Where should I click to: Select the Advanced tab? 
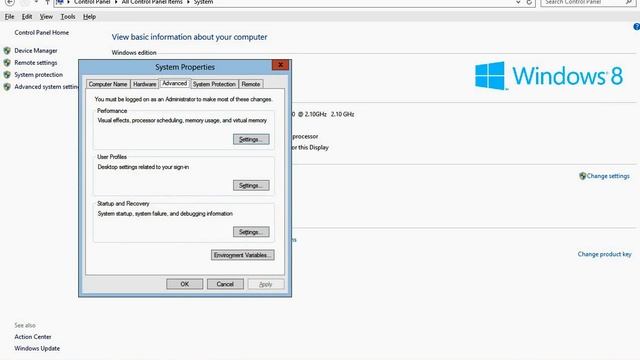(174, 83)
